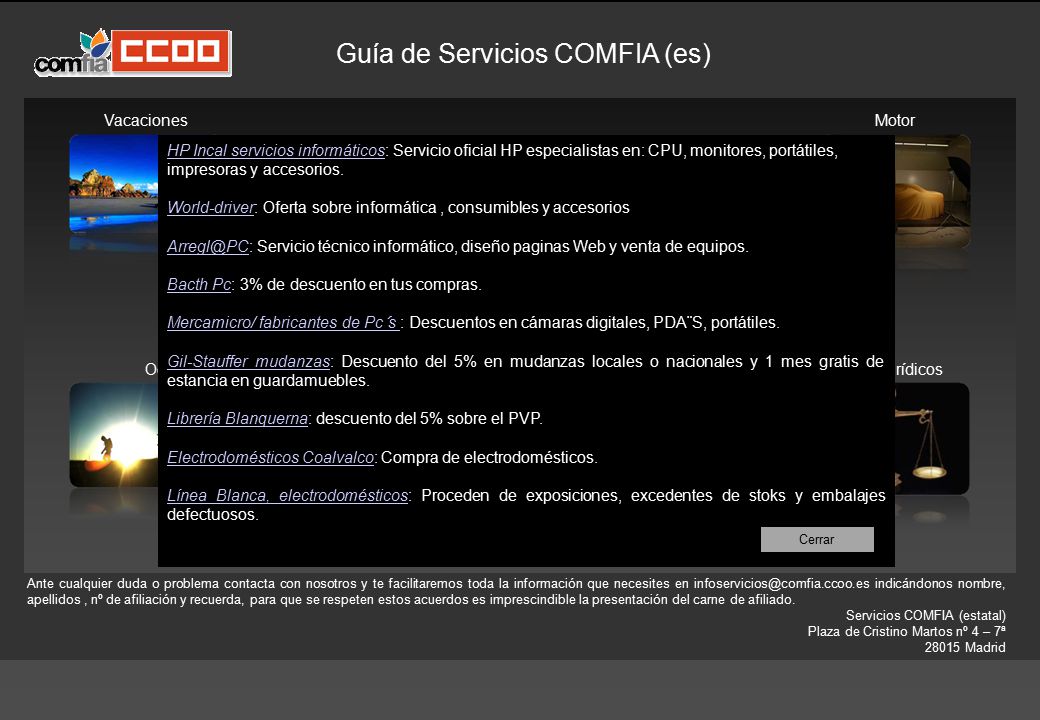
Task: Click the 28015 Madrid text
Action: coord(965,647)
